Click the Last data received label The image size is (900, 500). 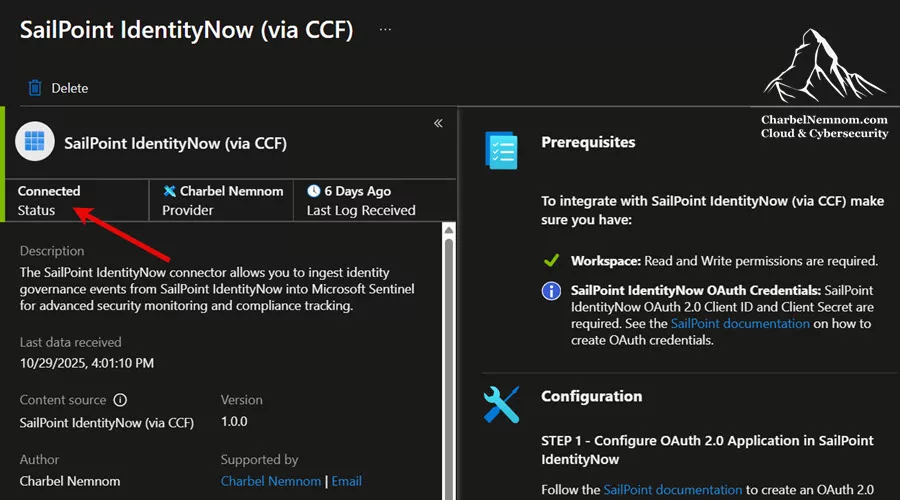point(71,342)
